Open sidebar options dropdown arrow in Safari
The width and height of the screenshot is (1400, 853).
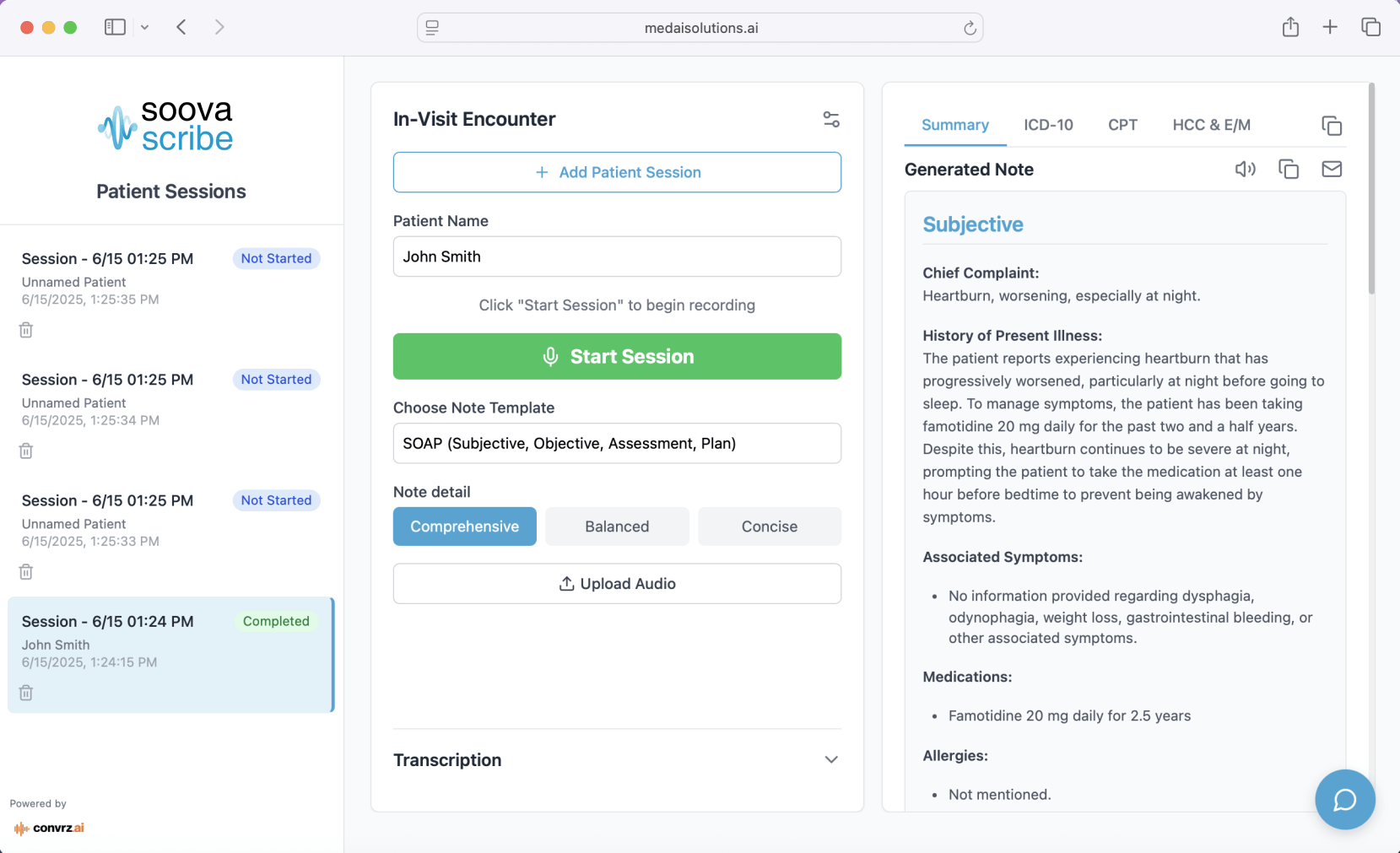click(x=145, y=27)
